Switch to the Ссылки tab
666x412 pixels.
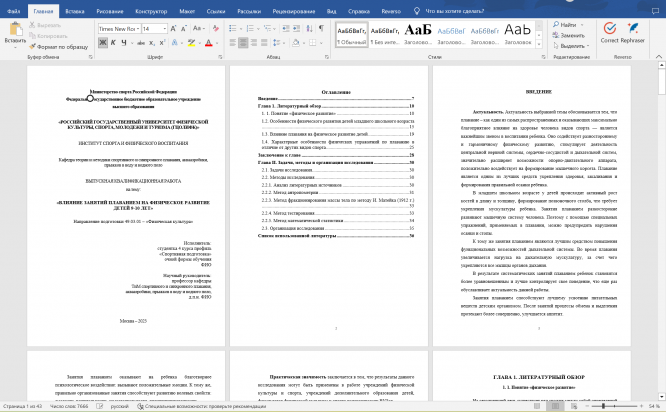[x=216, y=11]
